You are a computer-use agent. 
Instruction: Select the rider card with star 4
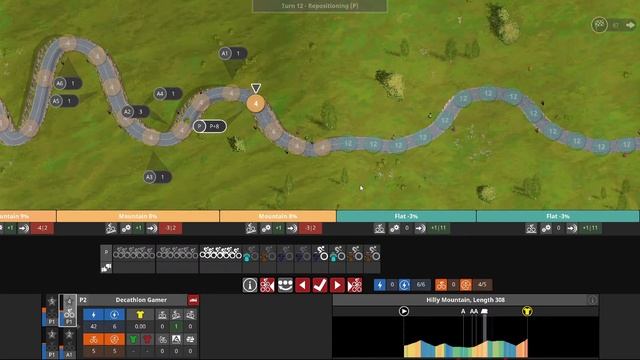point(69,311)
